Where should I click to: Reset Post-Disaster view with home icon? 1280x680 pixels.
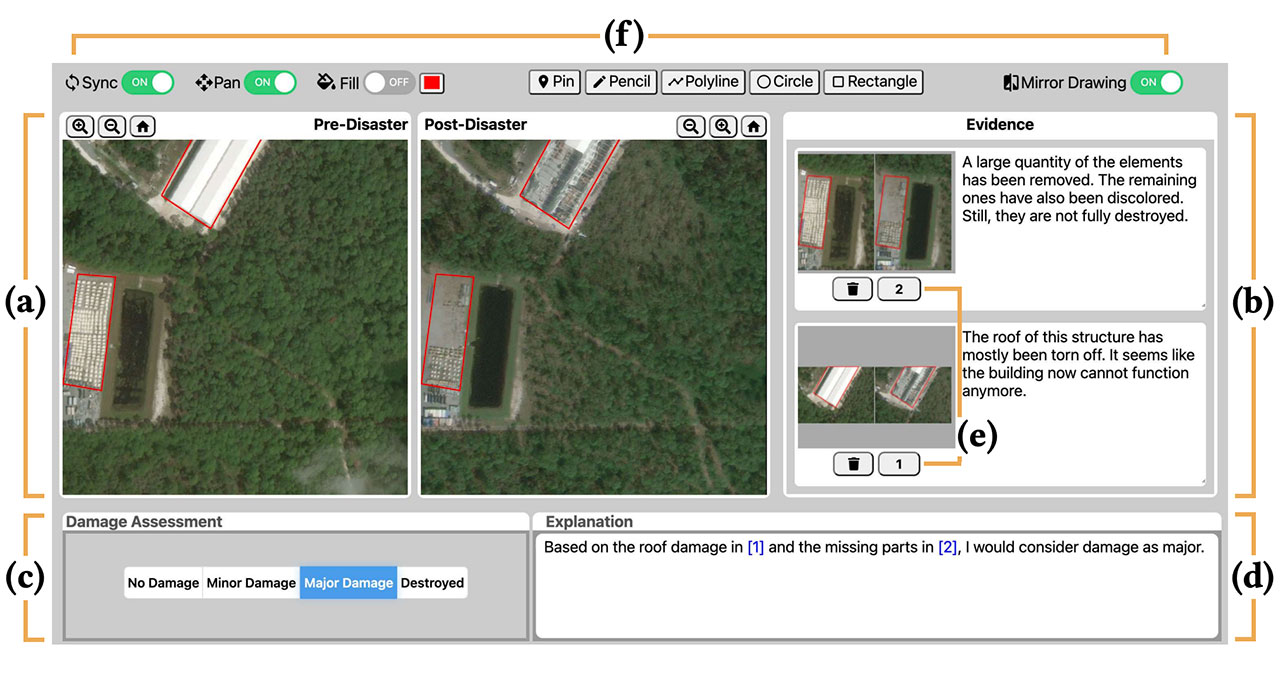pyautogui.click(x=754, y=126)
